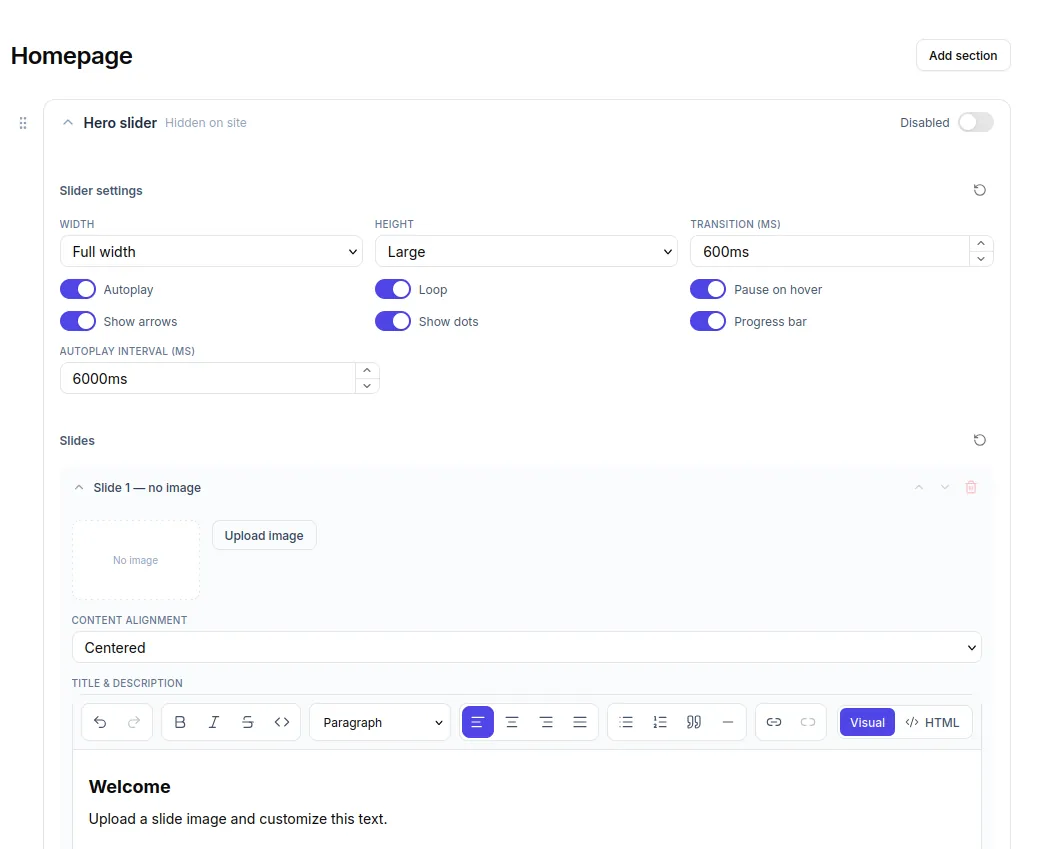Align text left
This screenshot has height=849, width=1062.
[478, 722]
